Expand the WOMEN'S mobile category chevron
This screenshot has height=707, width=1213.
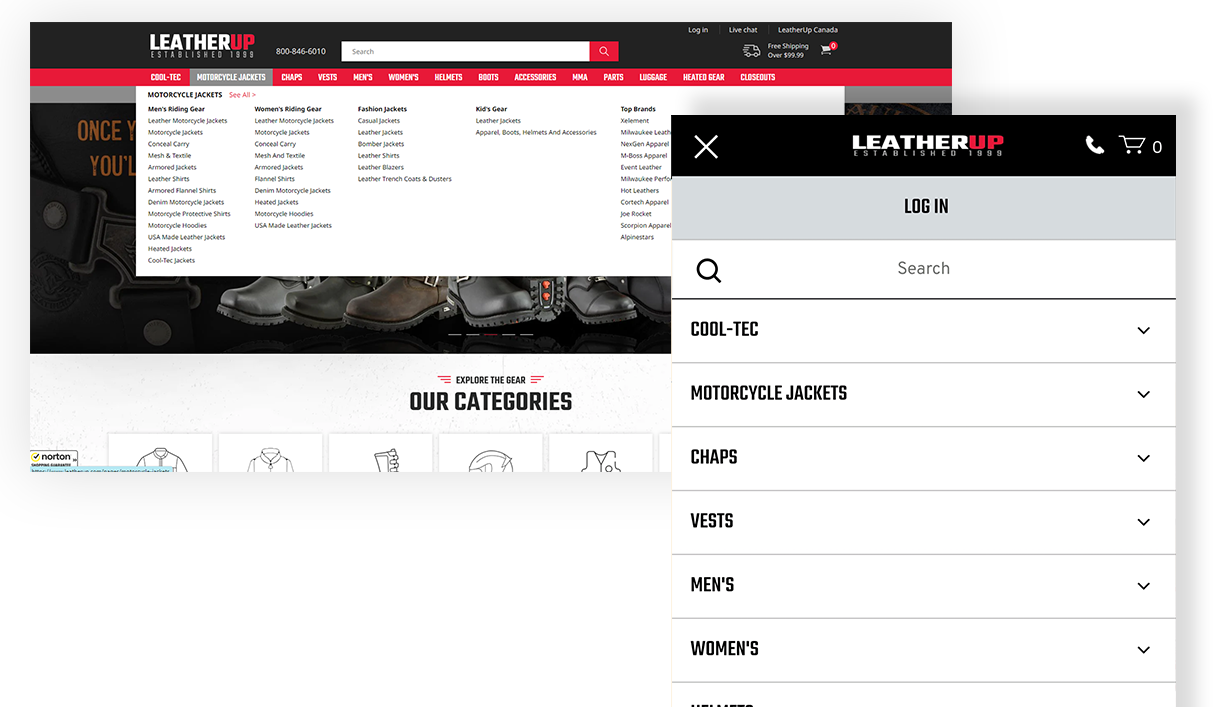tap(1143, 650)
